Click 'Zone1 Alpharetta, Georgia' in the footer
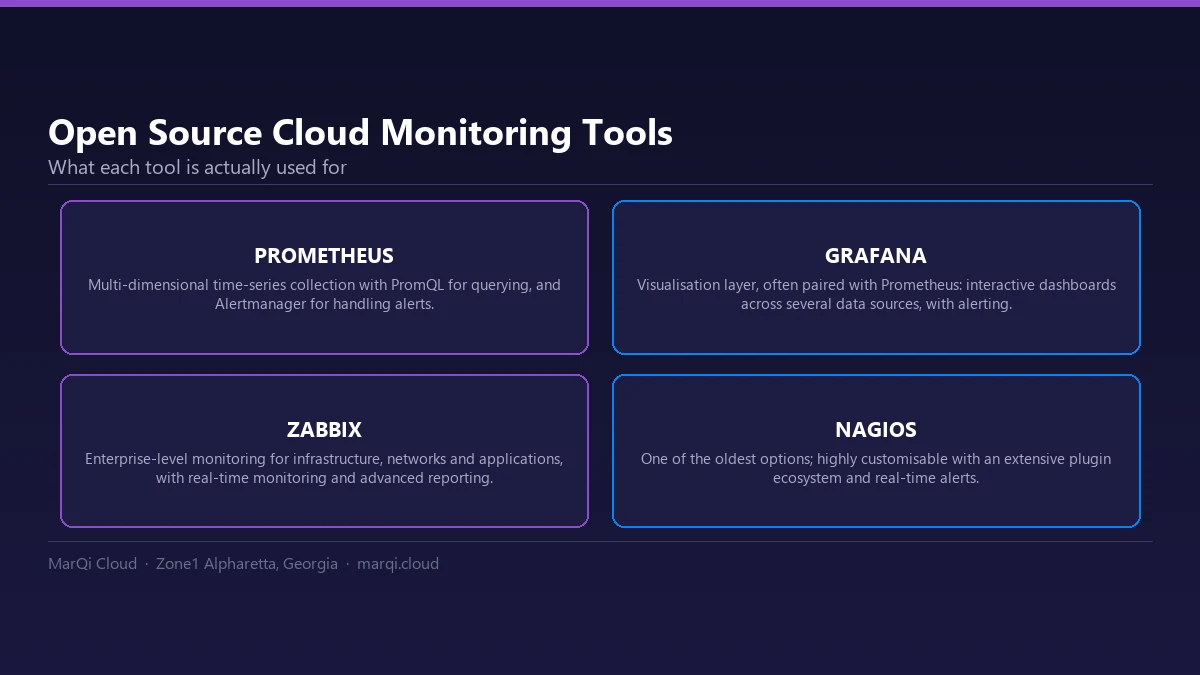Image resolution: width=1200 pixels, height=675 pixels. (247, 564)
